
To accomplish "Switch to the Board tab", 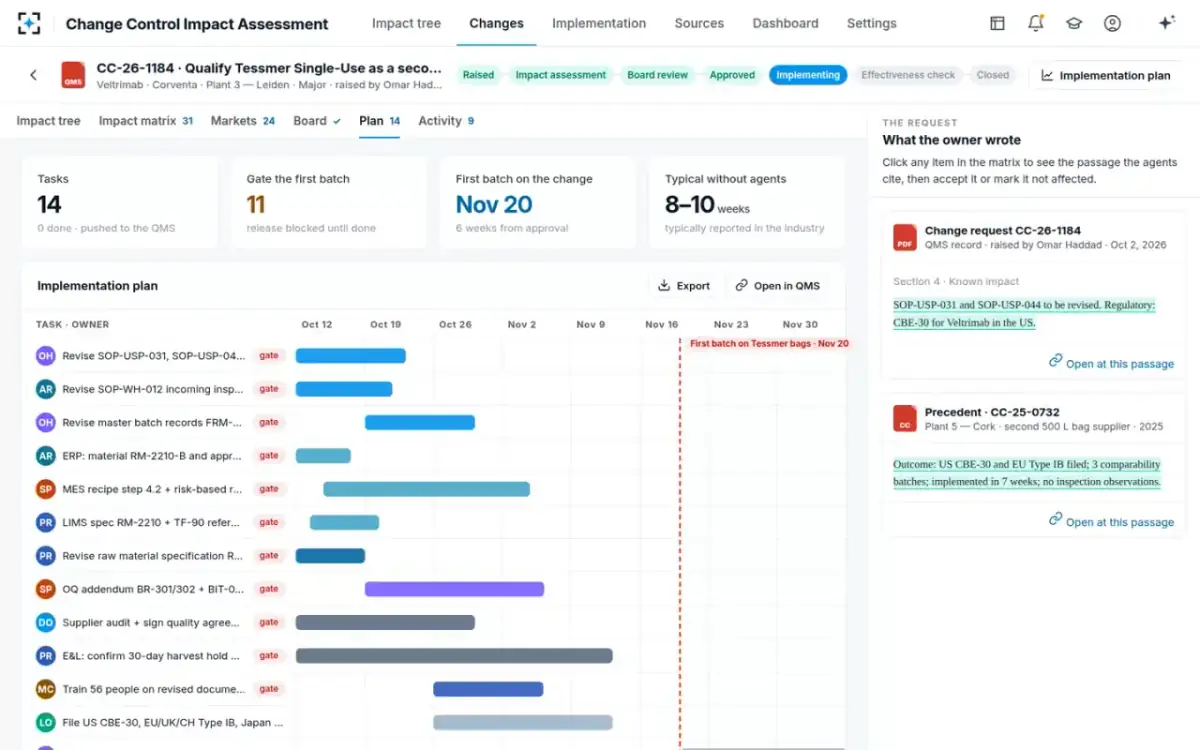I will [x=317, y=121].
